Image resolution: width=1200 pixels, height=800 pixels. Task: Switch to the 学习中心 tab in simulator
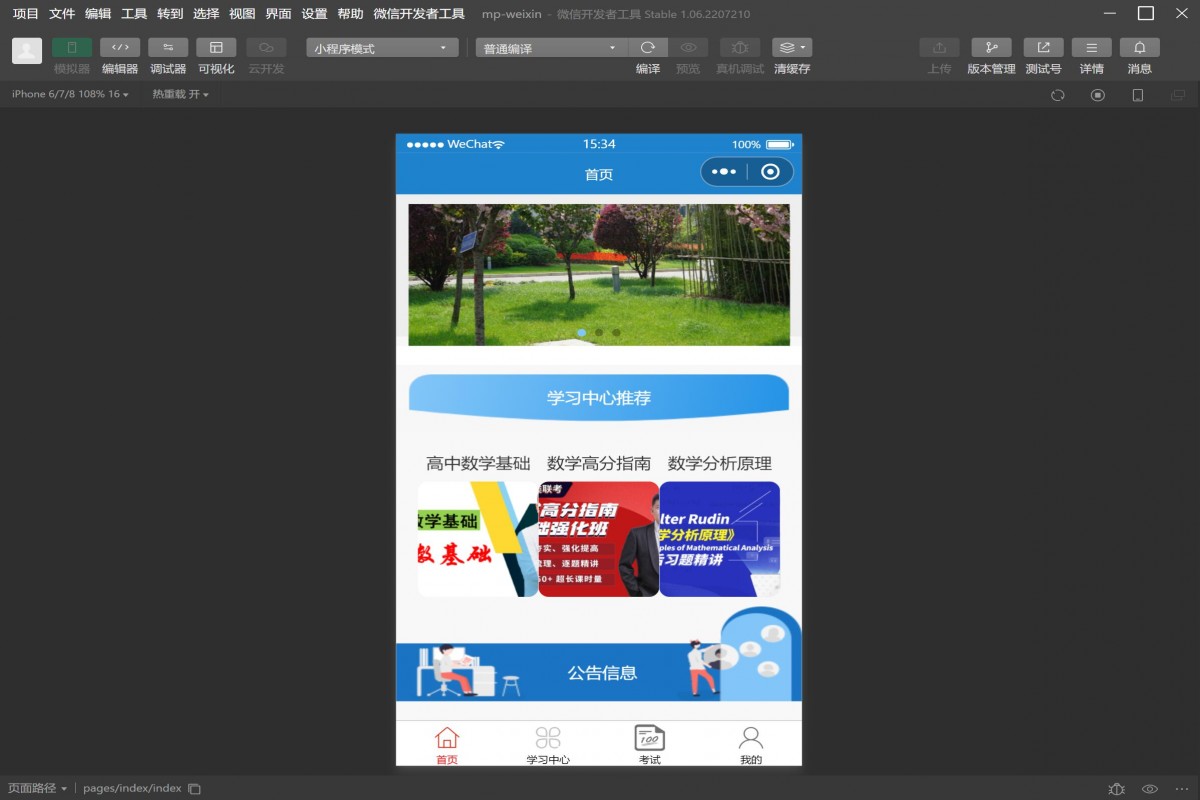click(548, 743)
